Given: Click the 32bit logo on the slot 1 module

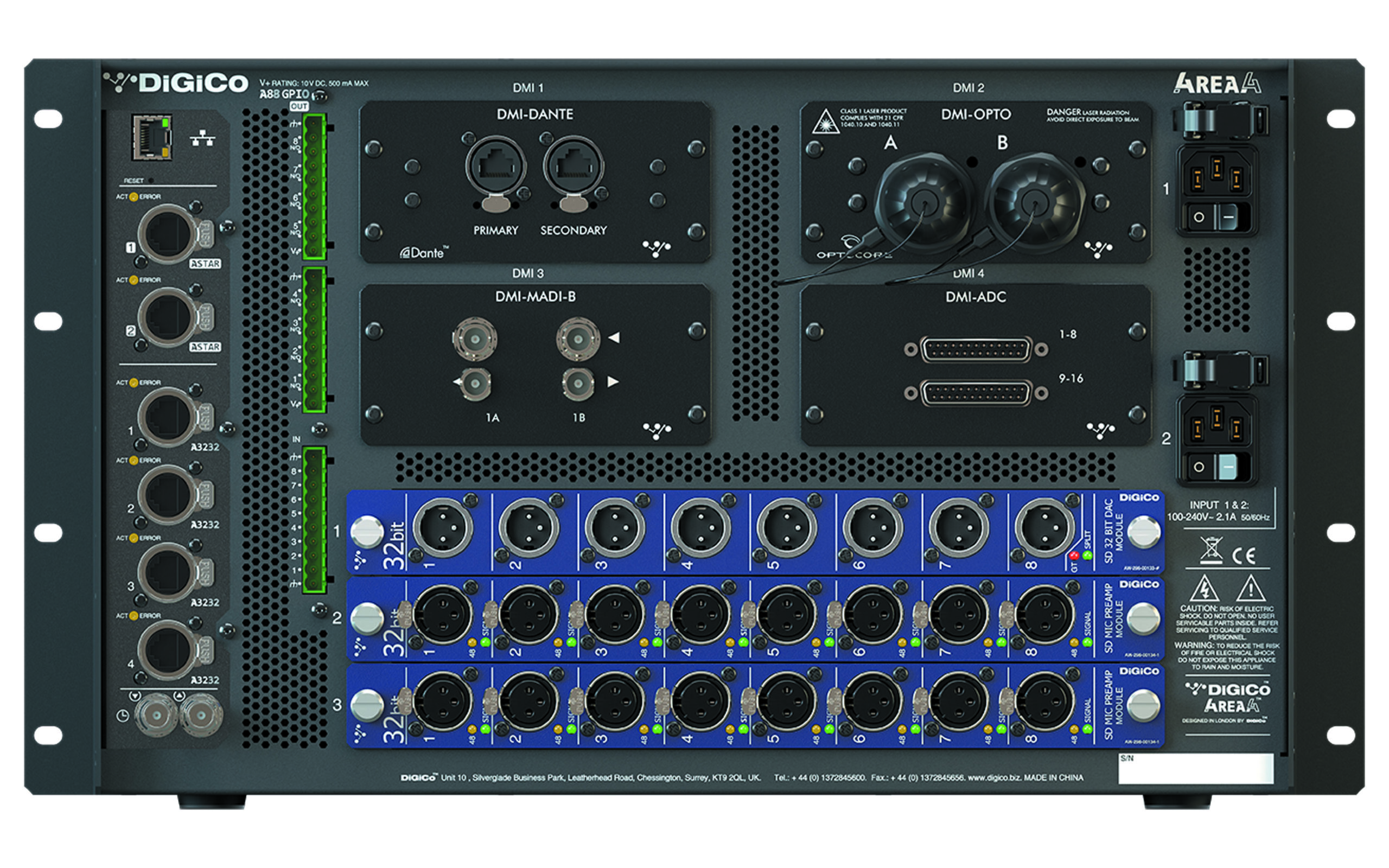Looking at the screenshot, I should (x=394, y=545).
